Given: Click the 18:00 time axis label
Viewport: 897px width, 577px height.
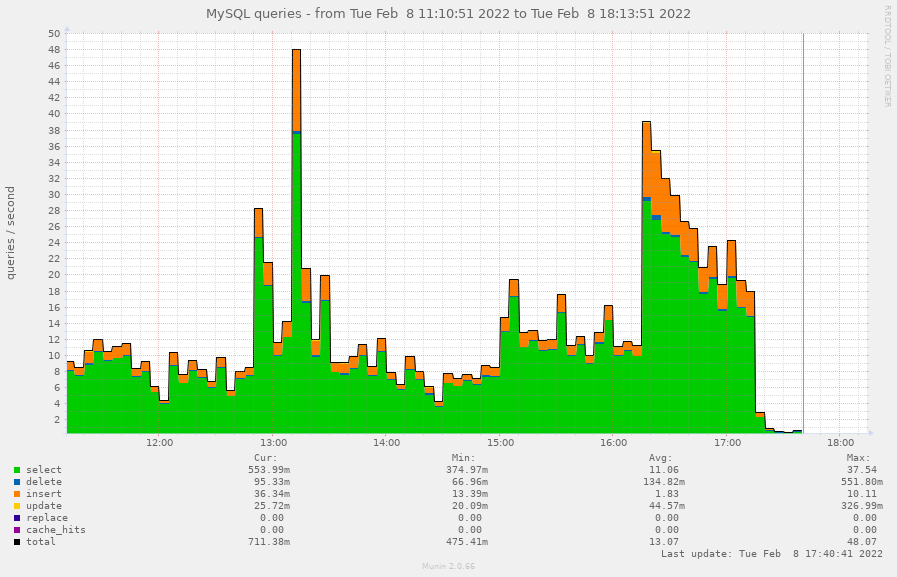Looking at the screenshot, I should (840, 441).
